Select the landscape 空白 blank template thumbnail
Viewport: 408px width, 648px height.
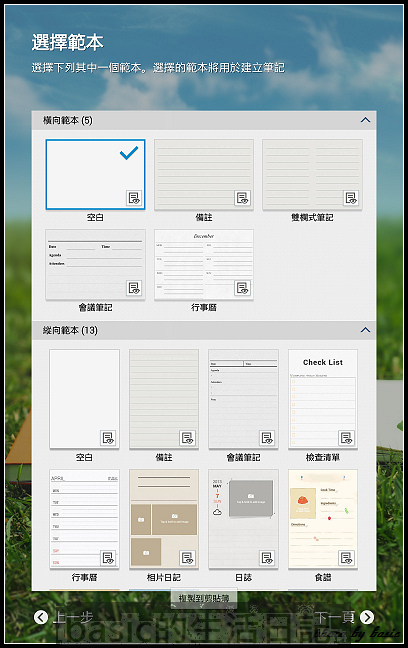pos(95,174)
